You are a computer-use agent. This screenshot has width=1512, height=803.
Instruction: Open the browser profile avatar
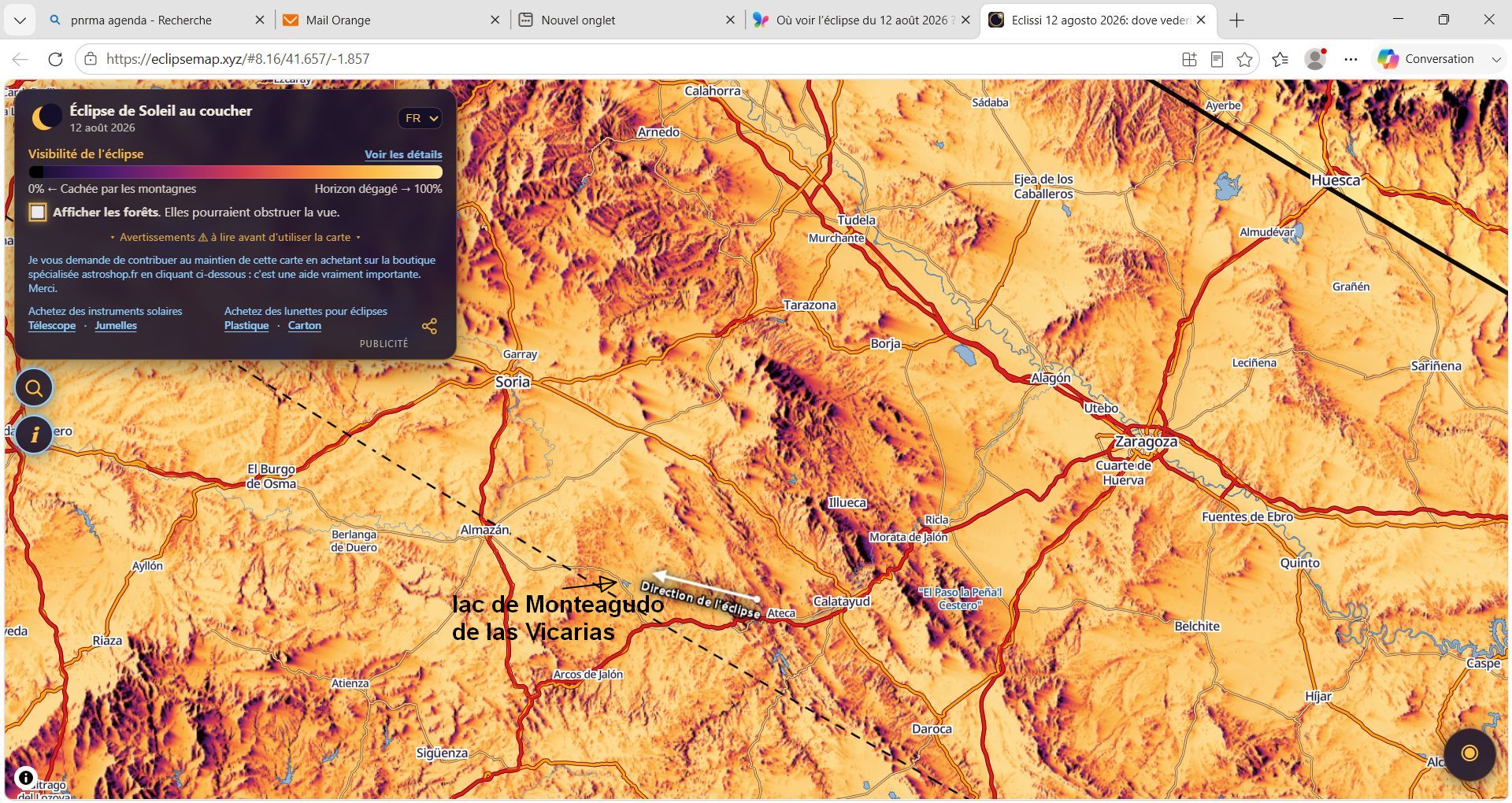1315,59
